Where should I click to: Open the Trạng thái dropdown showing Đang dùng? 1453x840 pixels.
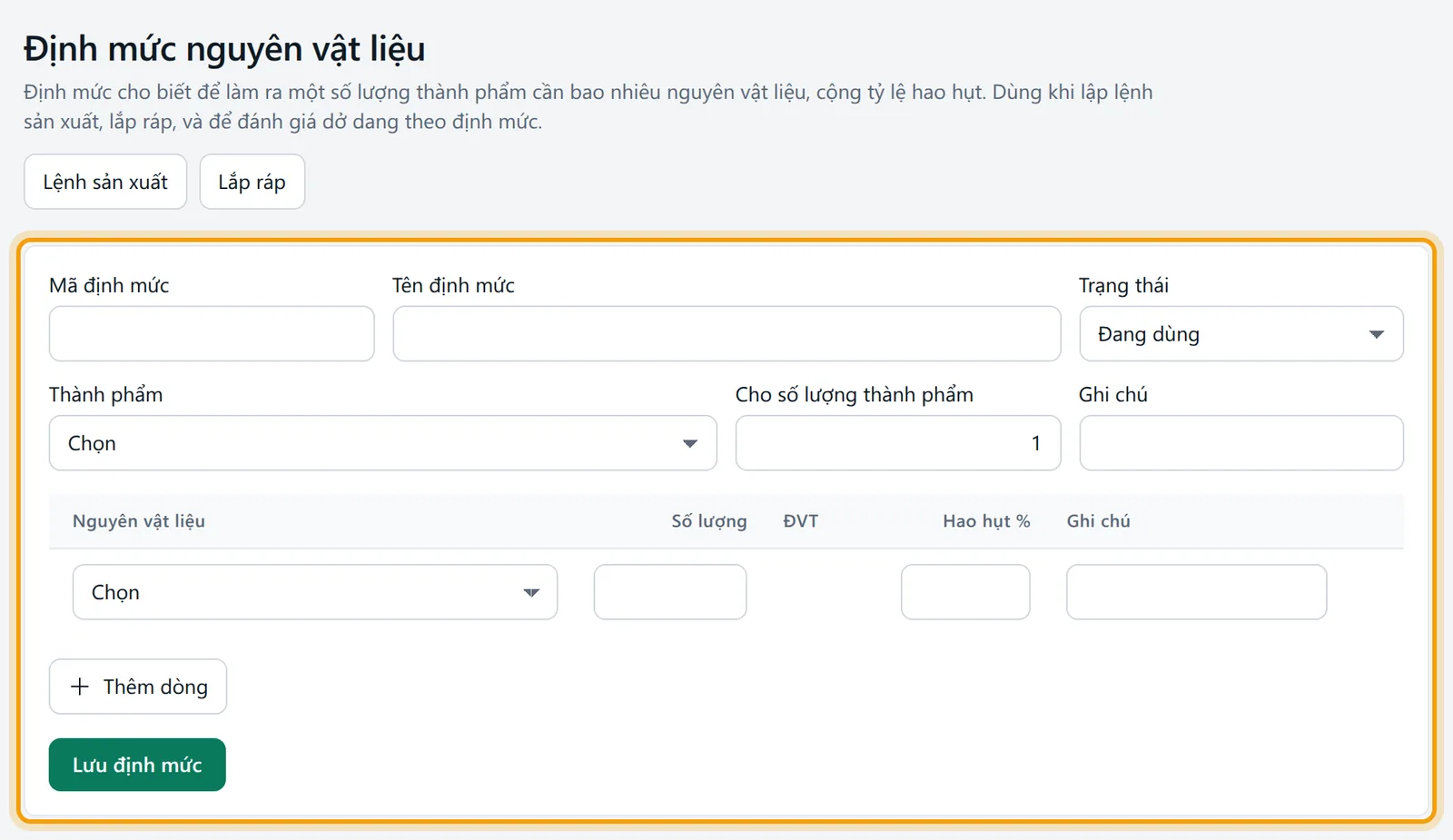(x=1241, y=333)
